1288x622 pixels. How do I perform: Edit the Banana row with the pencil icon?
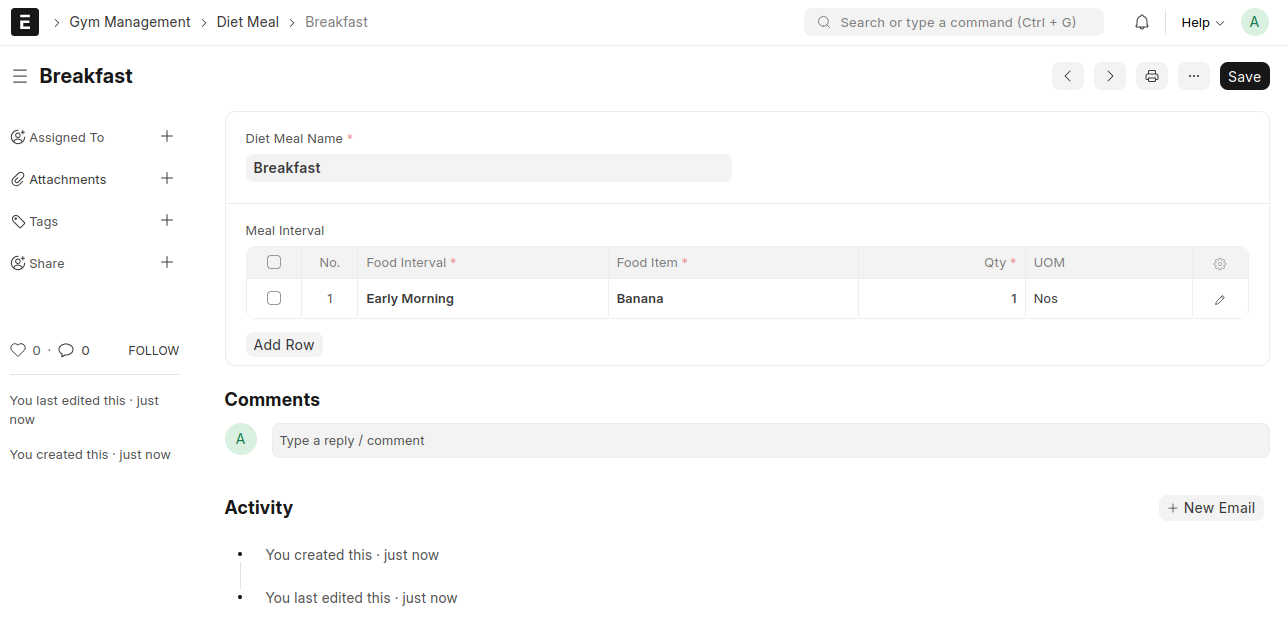(1219, 298)
